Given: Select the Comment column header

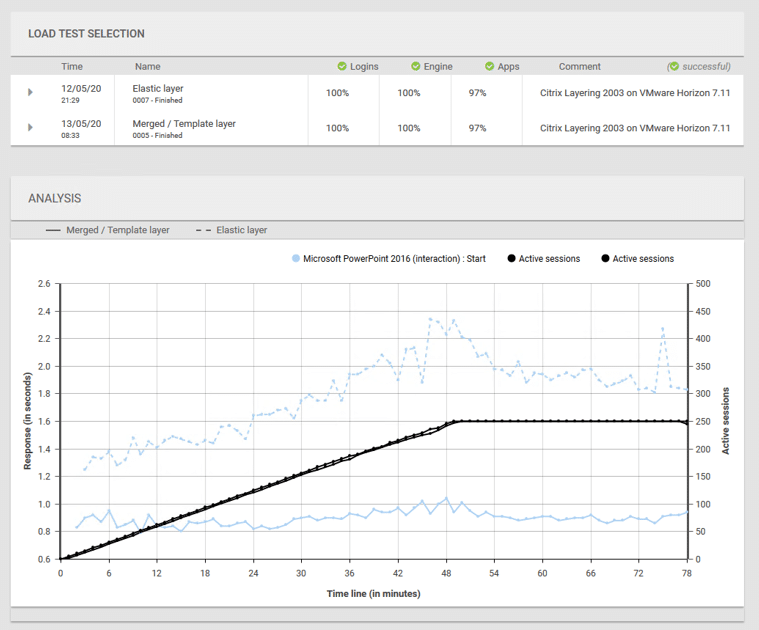Looking at the screenshot, I should [x=579, y=66].
